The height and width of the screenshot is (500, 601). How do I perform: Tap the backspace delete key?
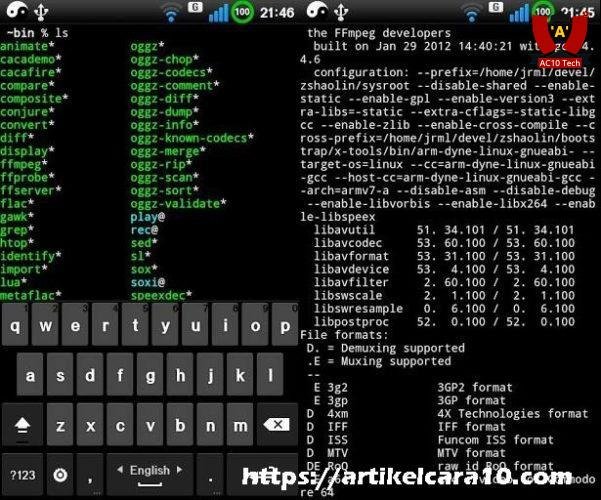278,425
